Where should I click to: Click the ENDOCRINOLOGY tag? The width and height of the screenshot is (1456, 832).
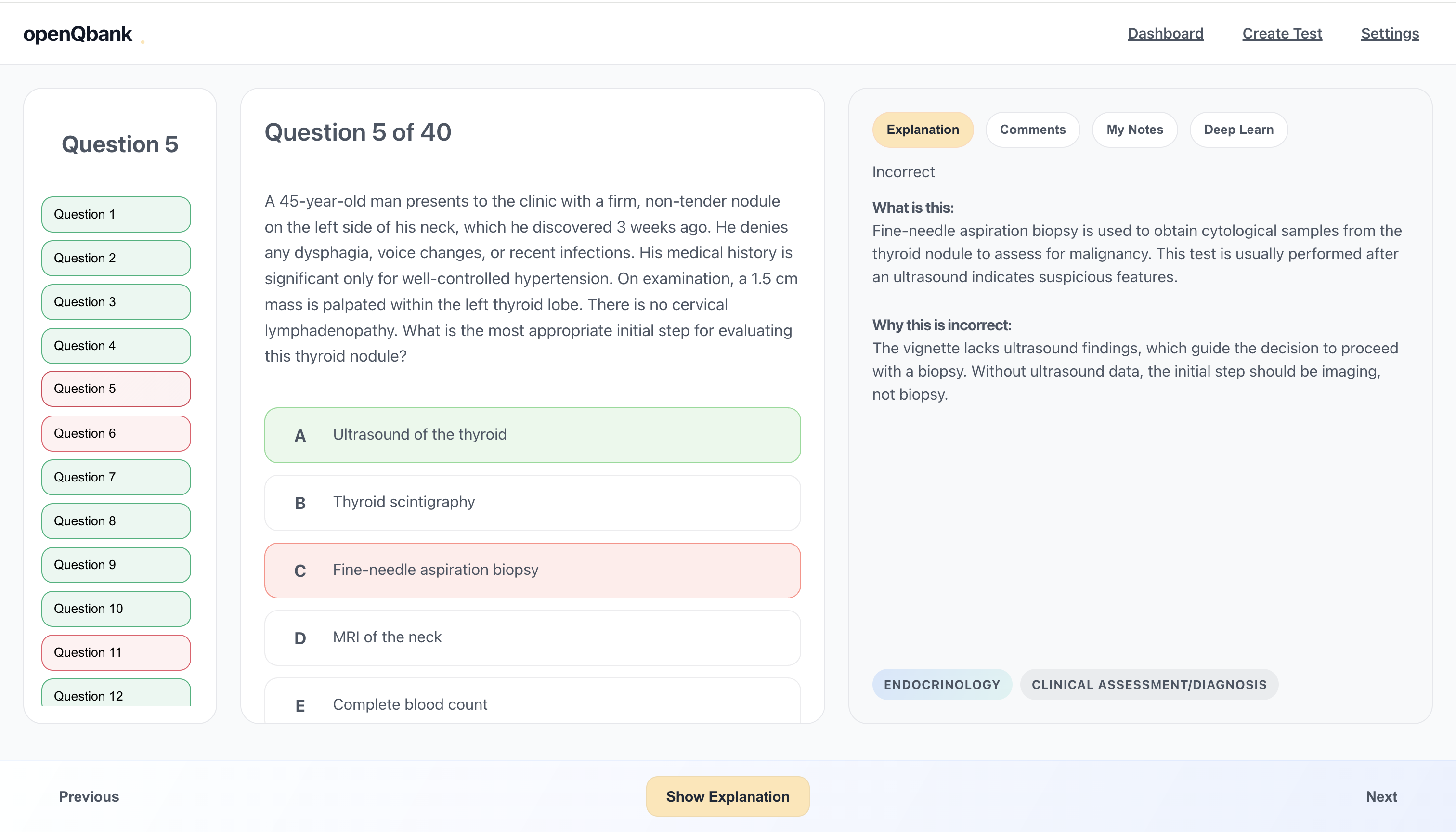[x=941, y=684]
